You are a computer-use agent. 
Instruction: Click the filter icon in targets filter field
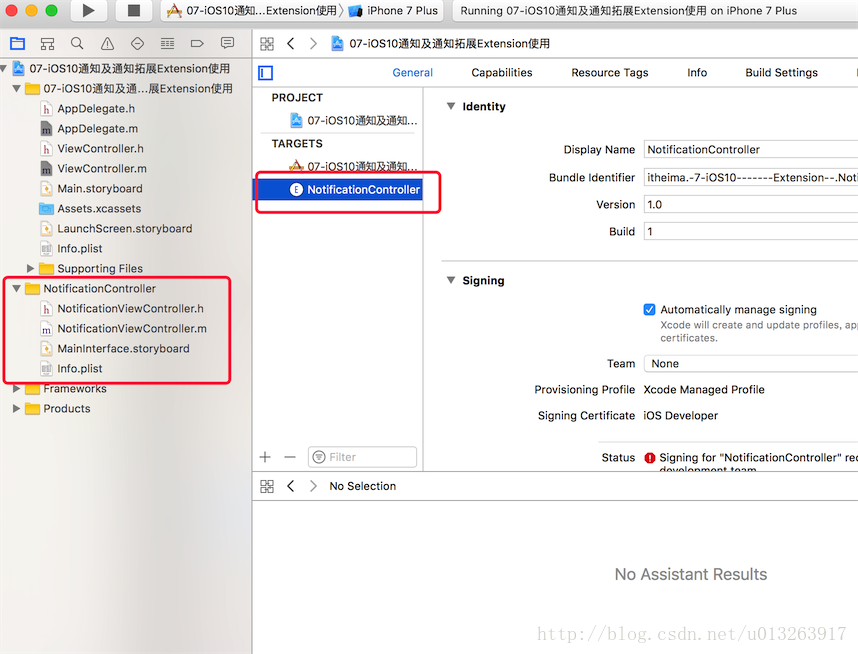(x=319, y=457)
